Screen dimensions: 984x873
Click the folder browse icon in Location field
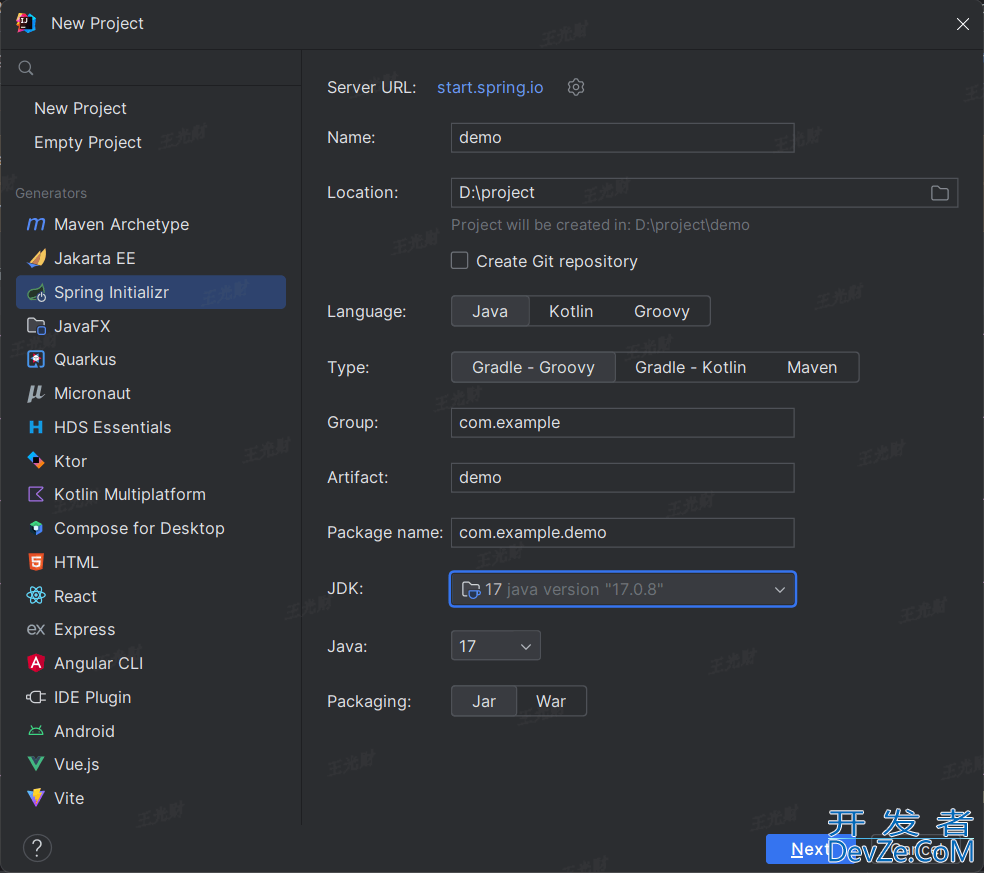point(939,193)
